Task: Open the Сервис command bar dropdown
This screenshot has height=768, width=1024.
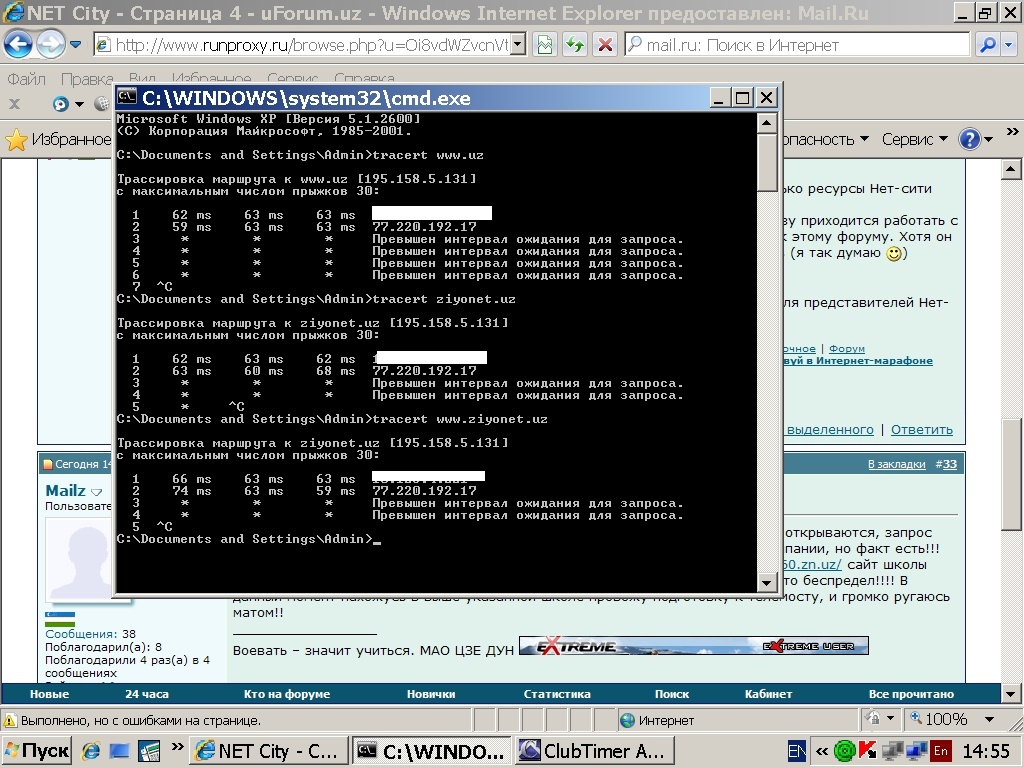Action: point(914,139)
